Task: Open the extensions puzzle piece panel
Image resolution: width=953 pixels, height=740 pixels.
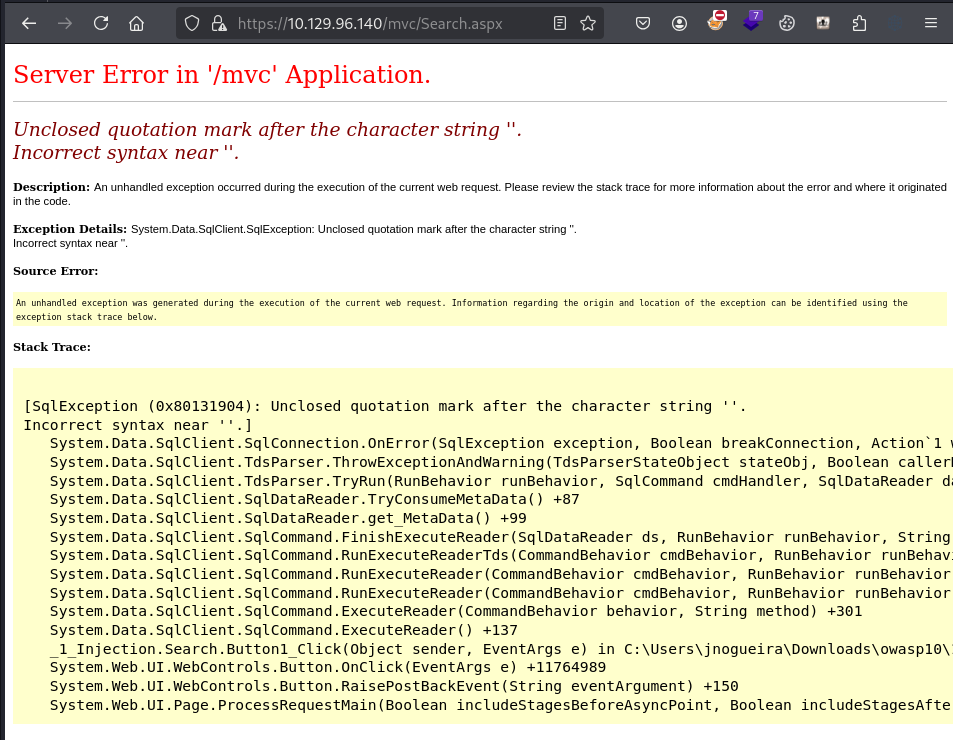Action: point(859,22)
